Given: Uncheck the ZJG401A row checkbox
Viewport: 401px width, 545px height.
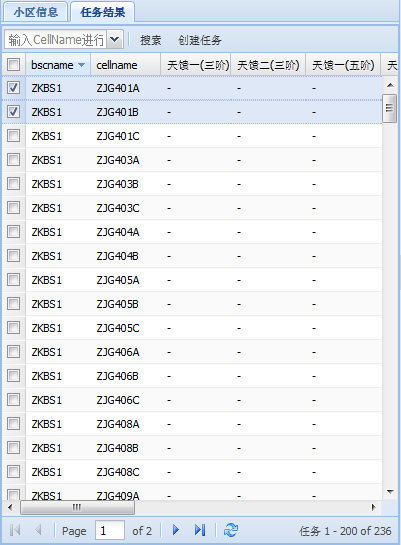Looking at the screenshot, I should coord(14,88).
